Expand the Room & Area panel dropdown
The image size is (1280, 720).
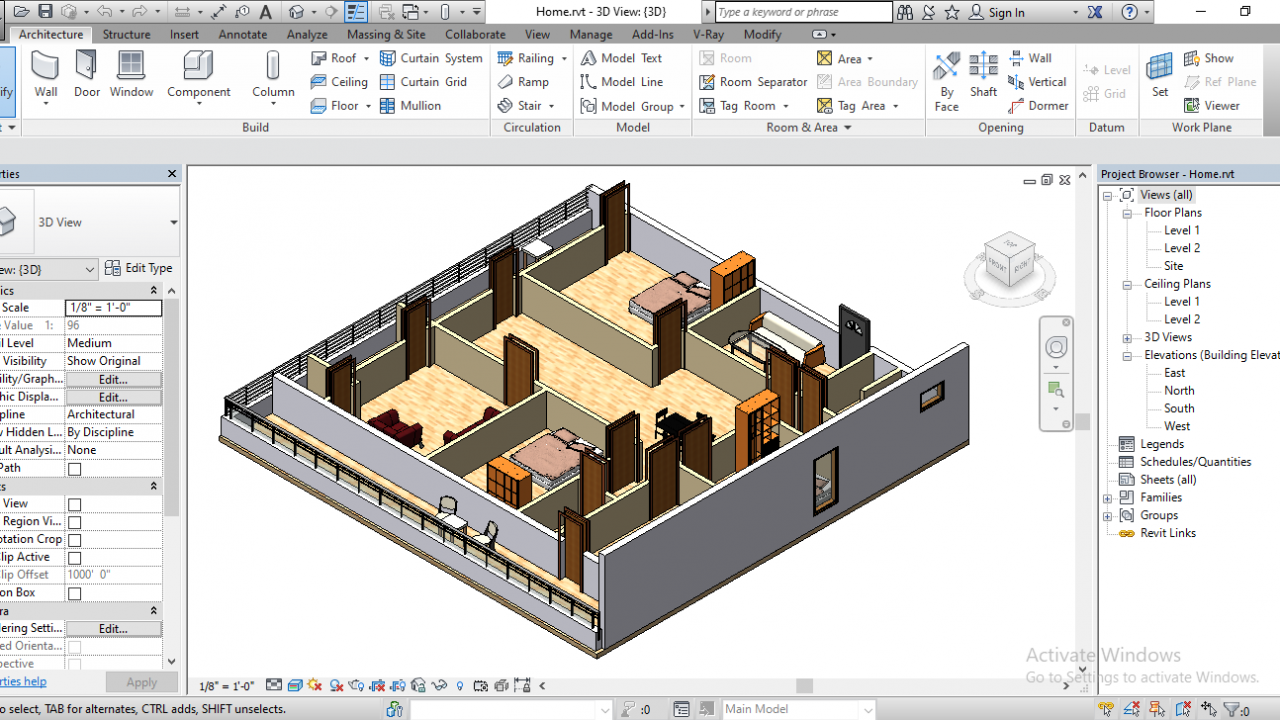848,128
